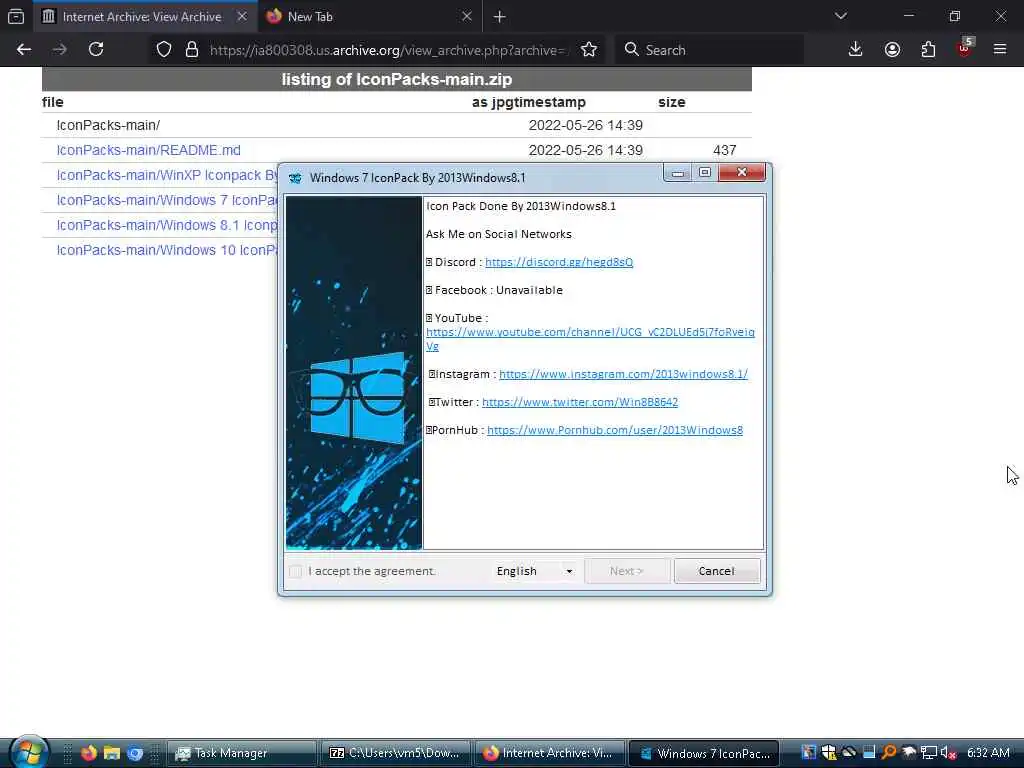Open the Twitter profile link
Screen dimensions: 1024x768
click(580, 402)
